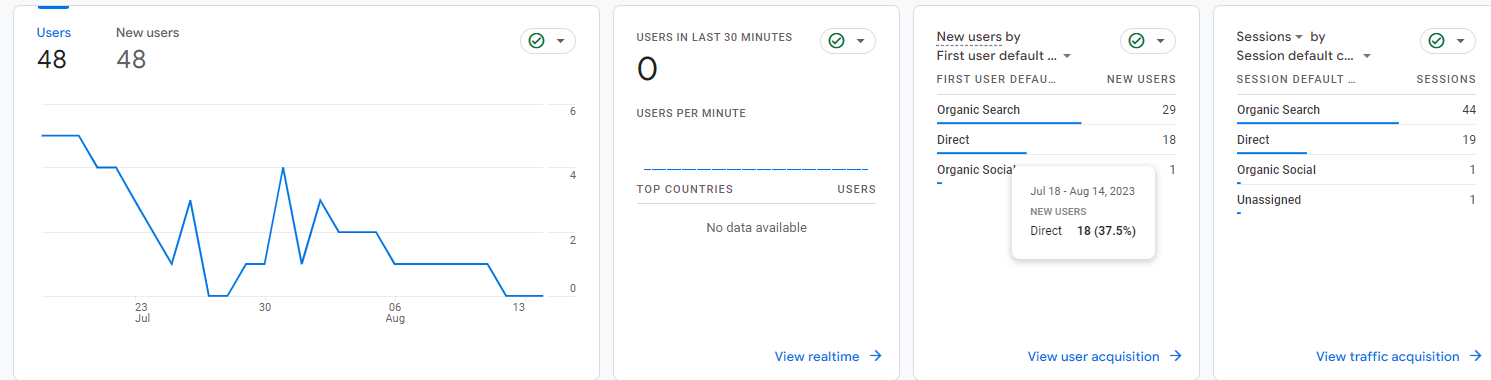
Task: Click green check icon on Users chart card
Action: coord(536,41)
